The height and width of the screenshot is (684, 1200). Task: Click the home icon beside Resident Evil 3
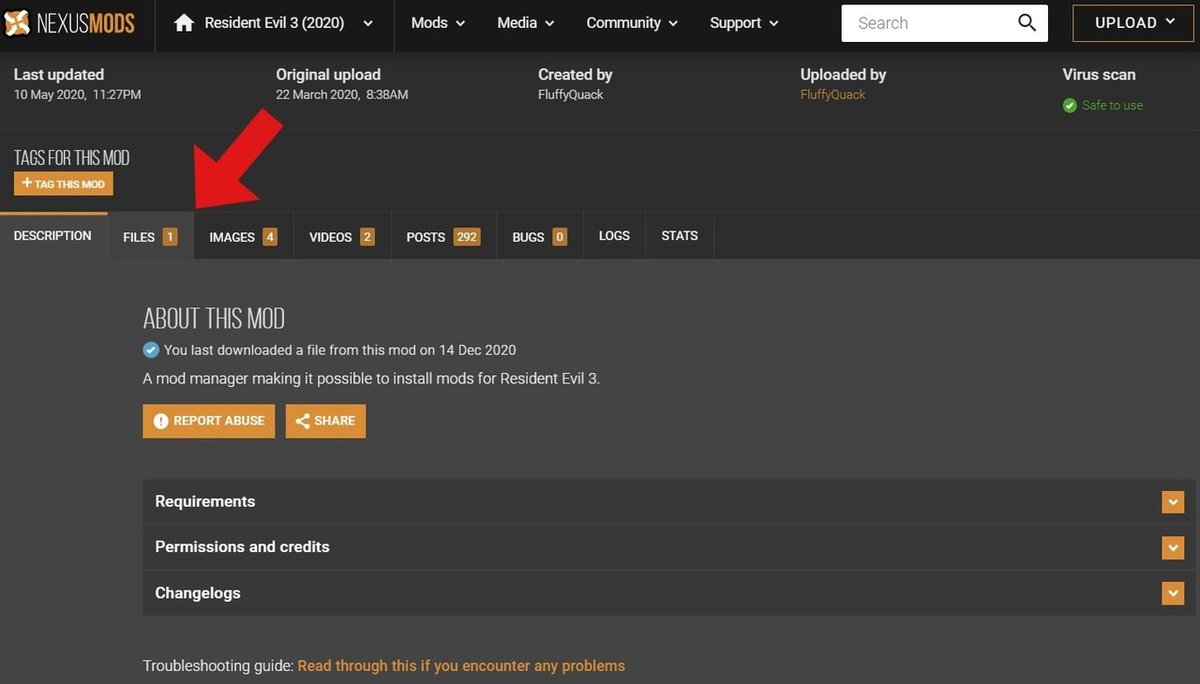(x=184, y=23)
